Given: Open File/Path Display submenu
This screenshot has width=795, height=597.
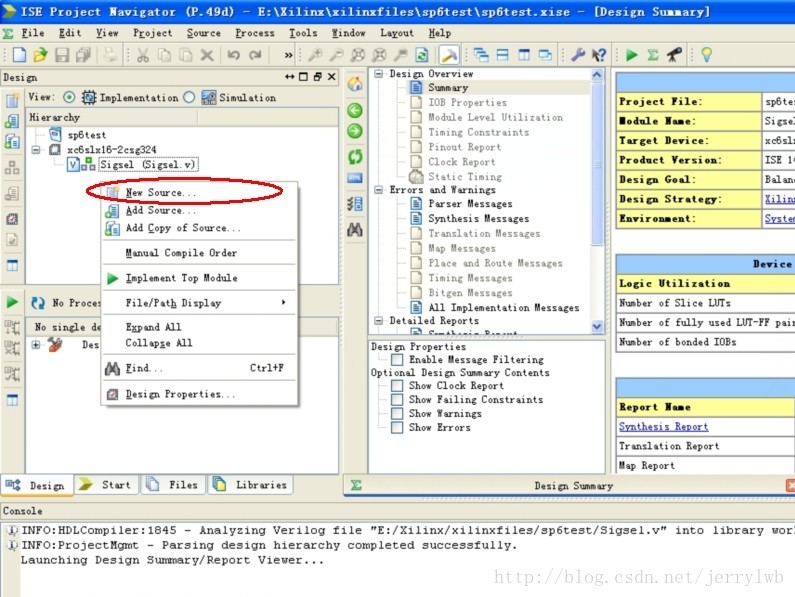Looking at the screenshot, I should [x=199, y=303].
